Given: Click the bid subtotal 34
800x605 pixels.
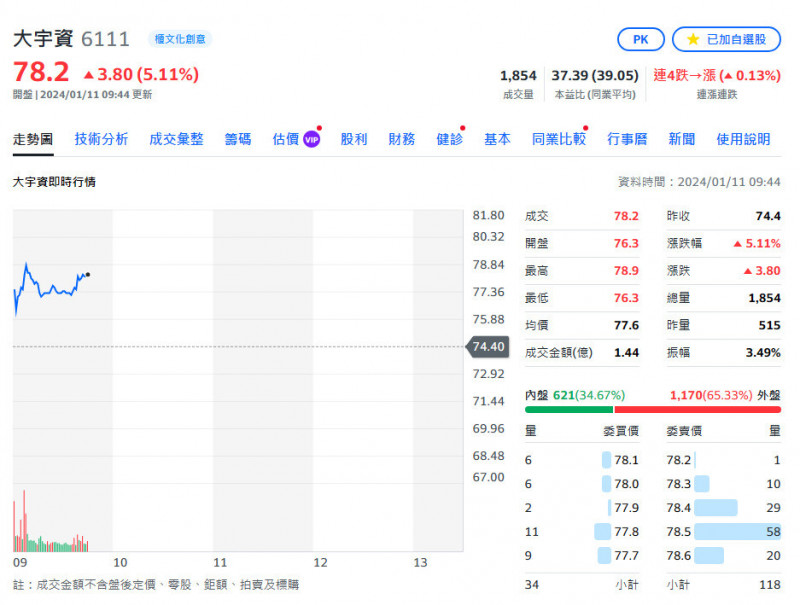Looking at the screenshot, I should tap(532, 585).
